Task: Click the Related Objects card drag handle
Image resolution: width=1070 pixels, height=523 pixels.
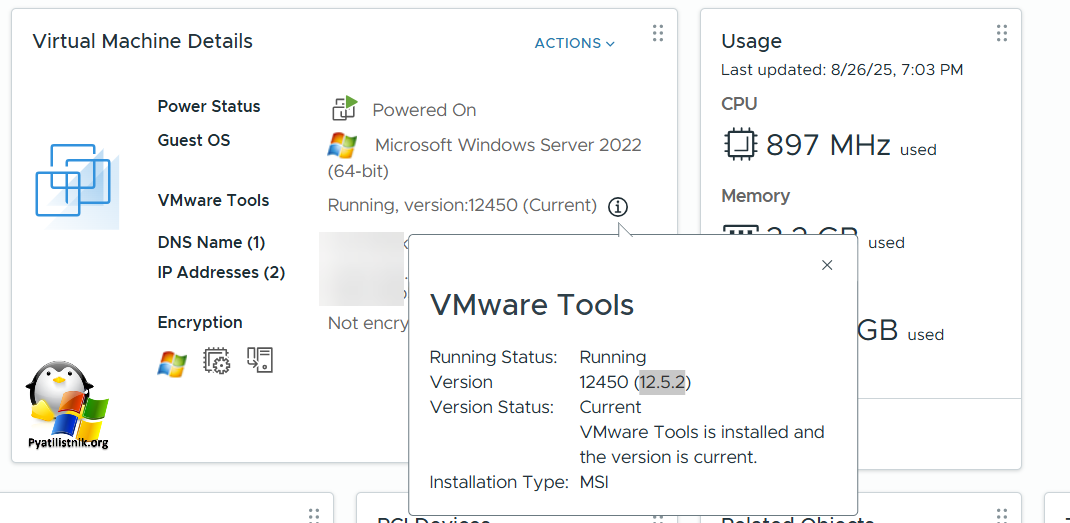Action: click(1001, 515)
